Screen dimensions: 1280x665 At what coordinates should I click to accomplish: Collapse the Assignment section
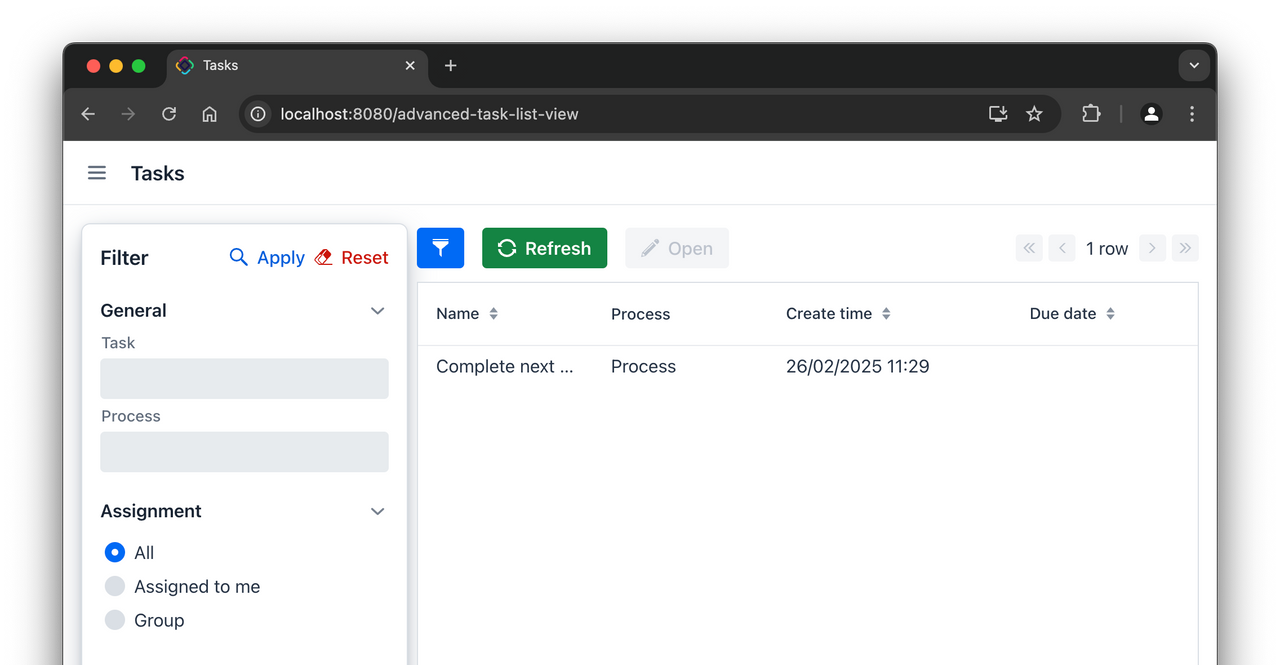click(x=377, y=511)
